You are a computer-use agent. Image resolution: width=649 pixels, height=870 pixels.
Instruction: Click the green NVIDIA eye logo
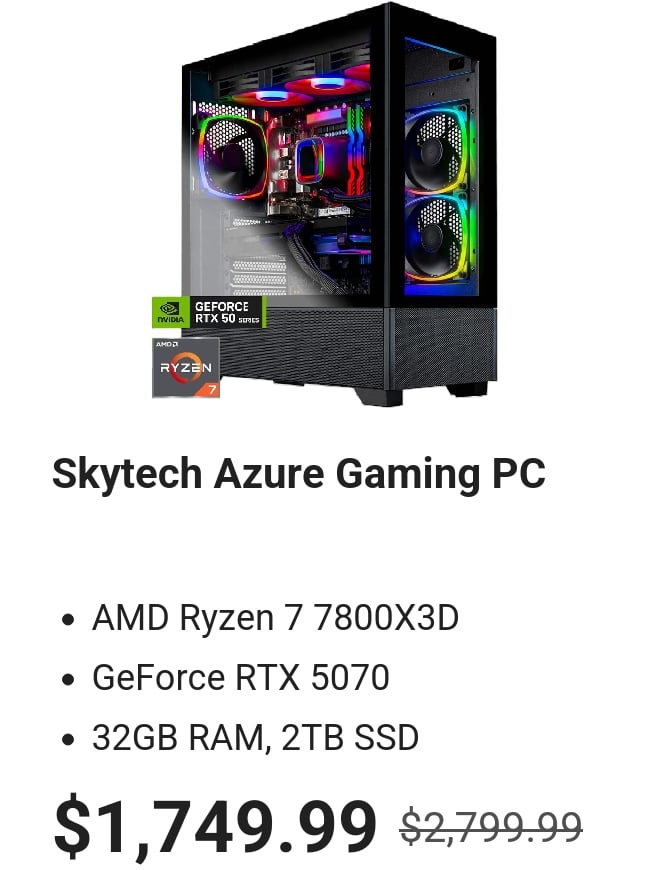pos(170,309)
